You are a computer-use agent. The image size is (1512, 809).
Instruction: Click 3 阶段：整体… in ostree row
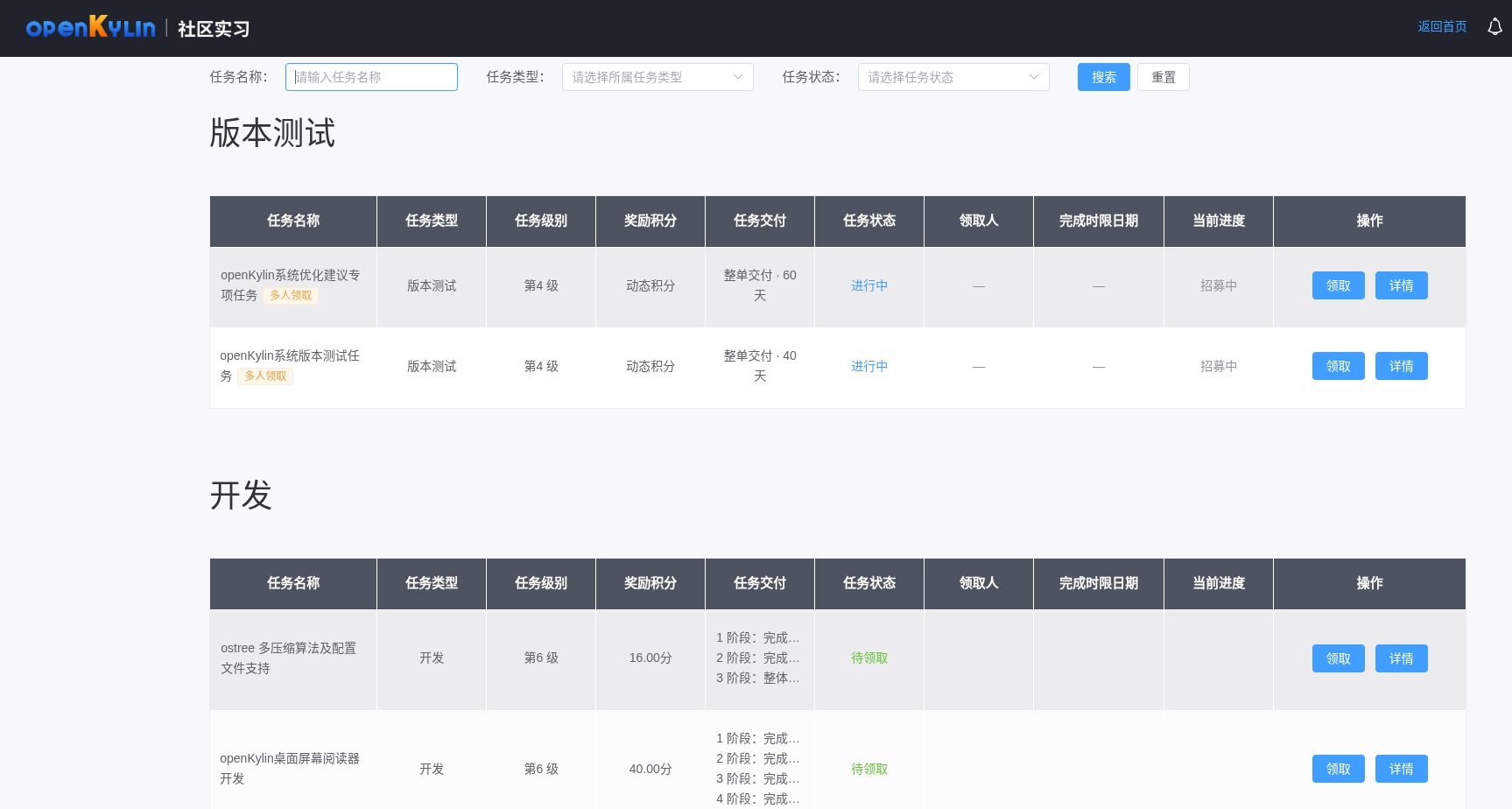[x=758, y=678]
